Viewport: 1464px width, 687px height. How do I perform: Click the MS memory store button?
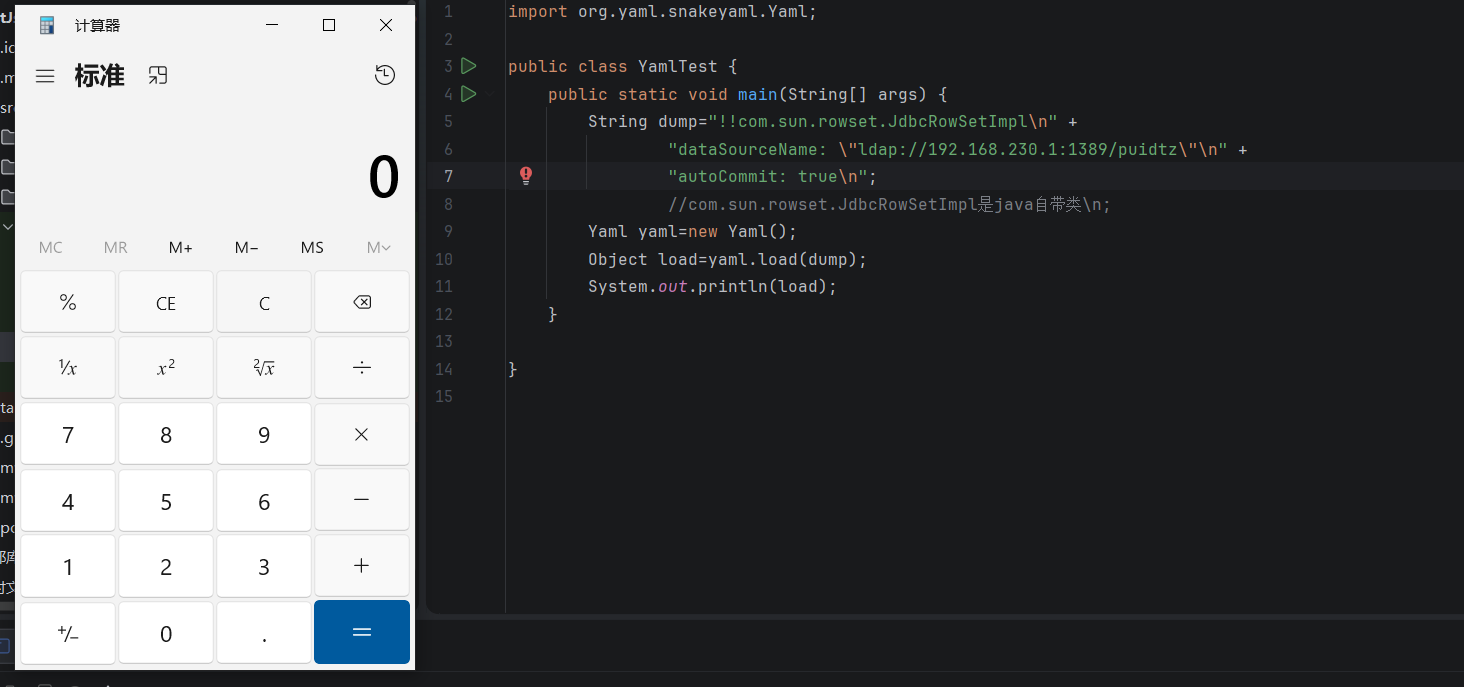(312, 247)
